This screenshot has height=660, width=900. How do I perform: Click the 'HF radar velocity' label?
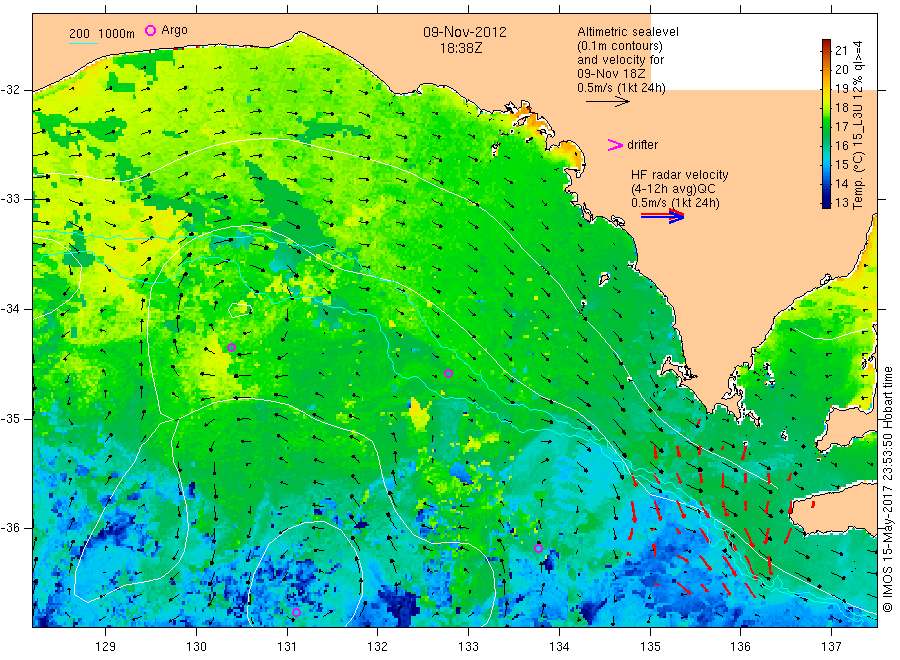tap(680, 174)
